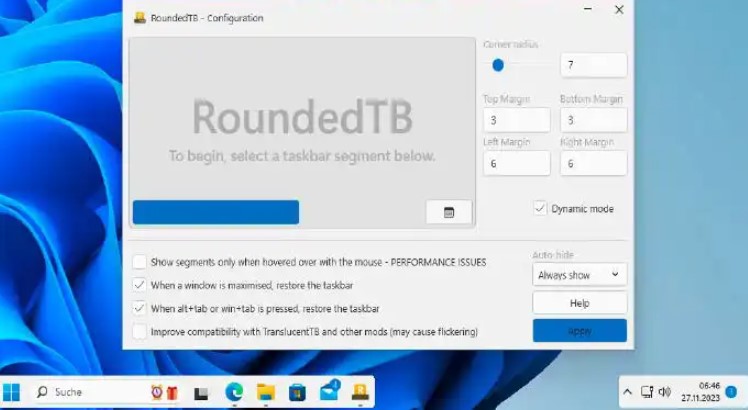Launch Microsoft Edge from the taskbar
The image size is (748, 410).
pyautogui.click(x=234, y=392)
